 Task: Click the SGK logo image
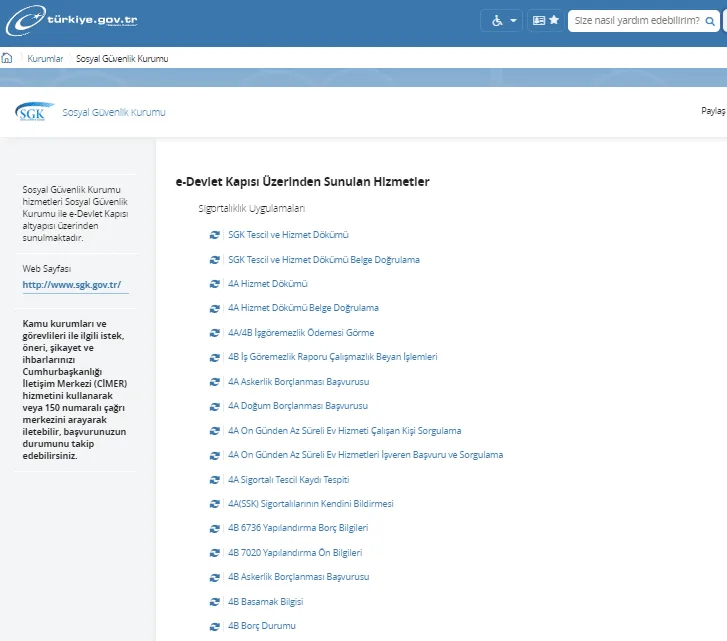[x=34, y=112]
